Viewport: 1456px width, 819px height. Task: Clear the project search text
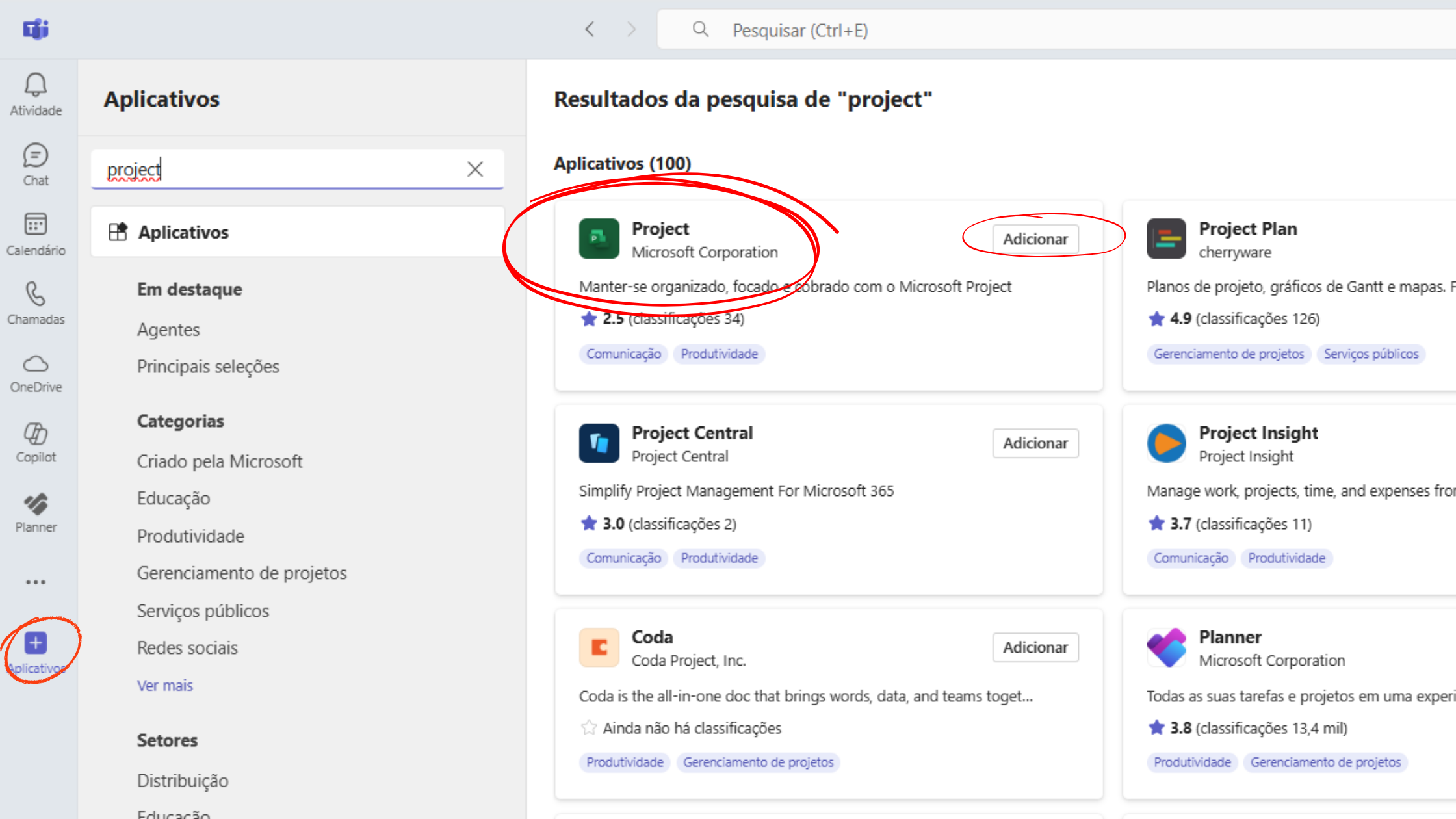pyautogui.click(x=475, y=169)
